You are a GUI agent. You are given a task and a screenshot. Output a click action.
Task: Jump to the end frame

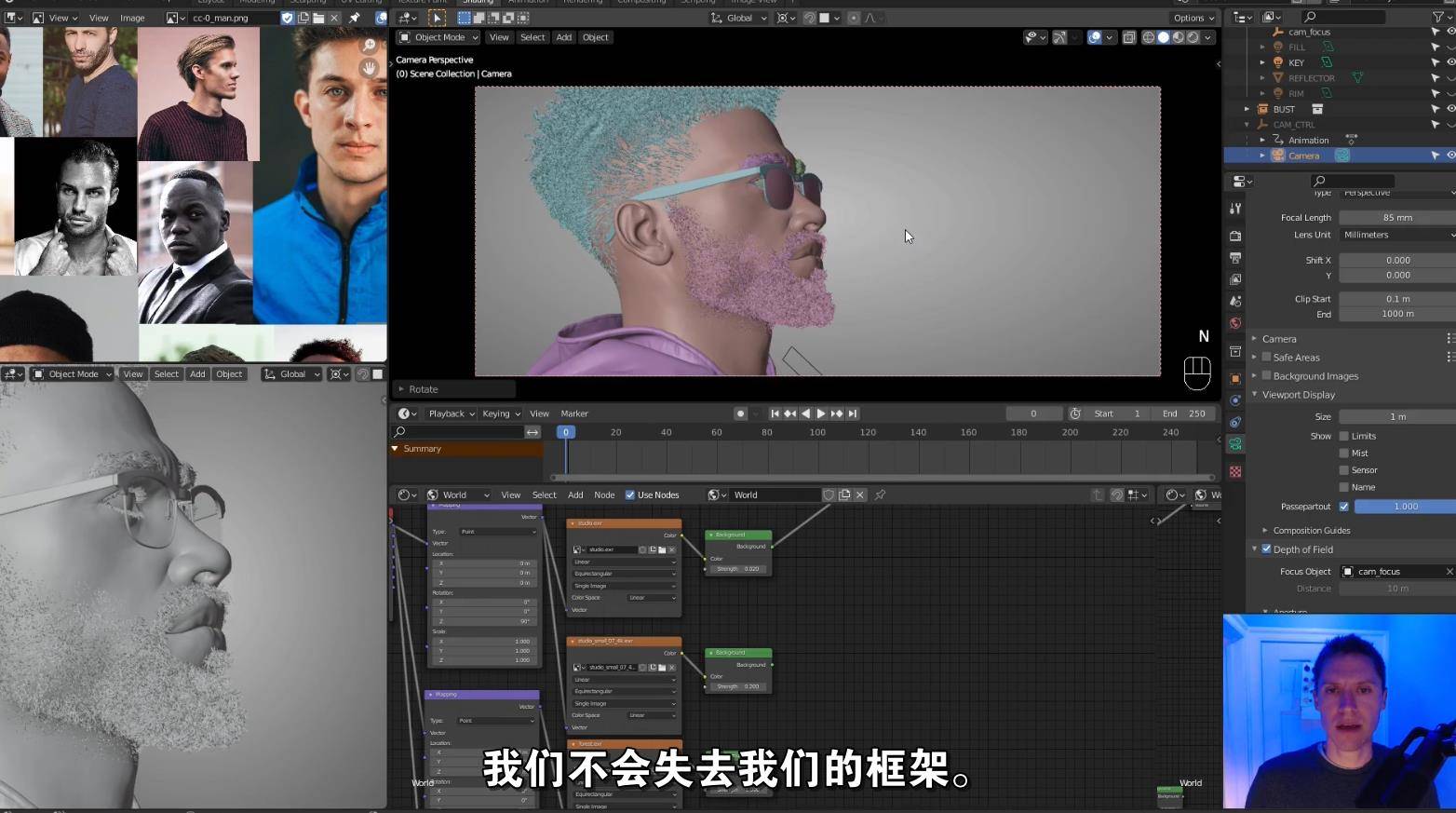pyautogui.click(x=853, y=413)
